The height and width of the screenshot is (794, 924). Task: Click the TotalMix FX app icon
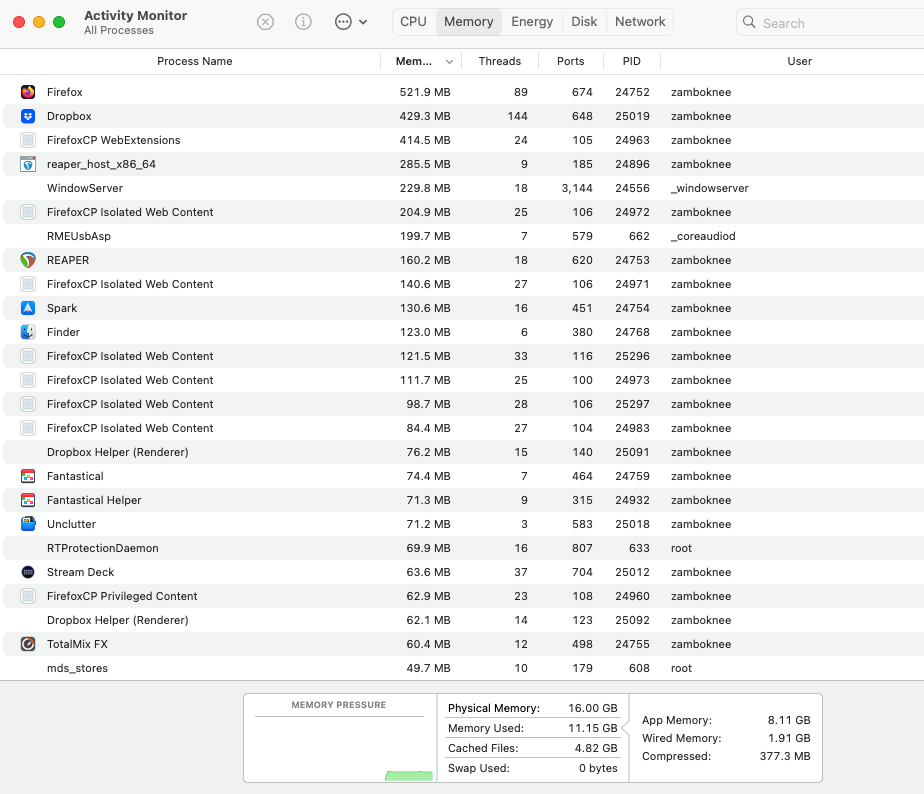(x=28, y=644)
